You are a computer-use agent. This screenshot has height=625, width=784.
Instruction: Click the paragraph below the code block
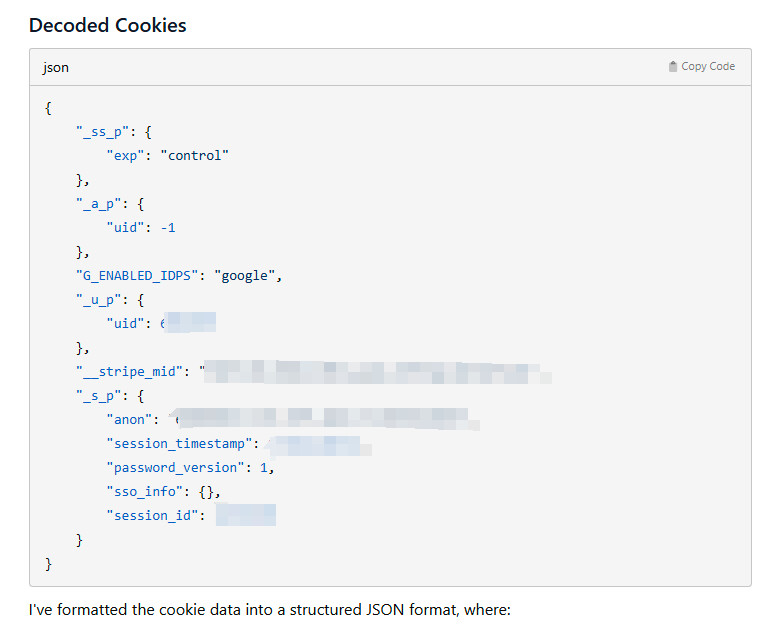(x=270, y=607)
